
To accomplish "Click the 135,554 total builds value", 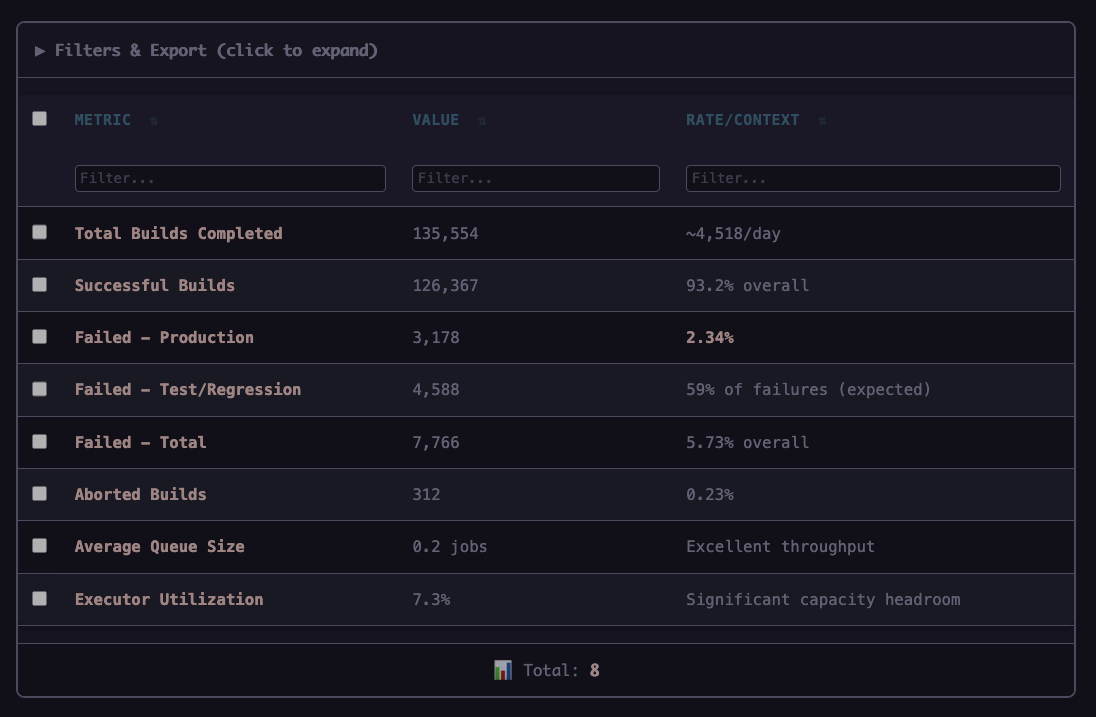I will 445,234.
